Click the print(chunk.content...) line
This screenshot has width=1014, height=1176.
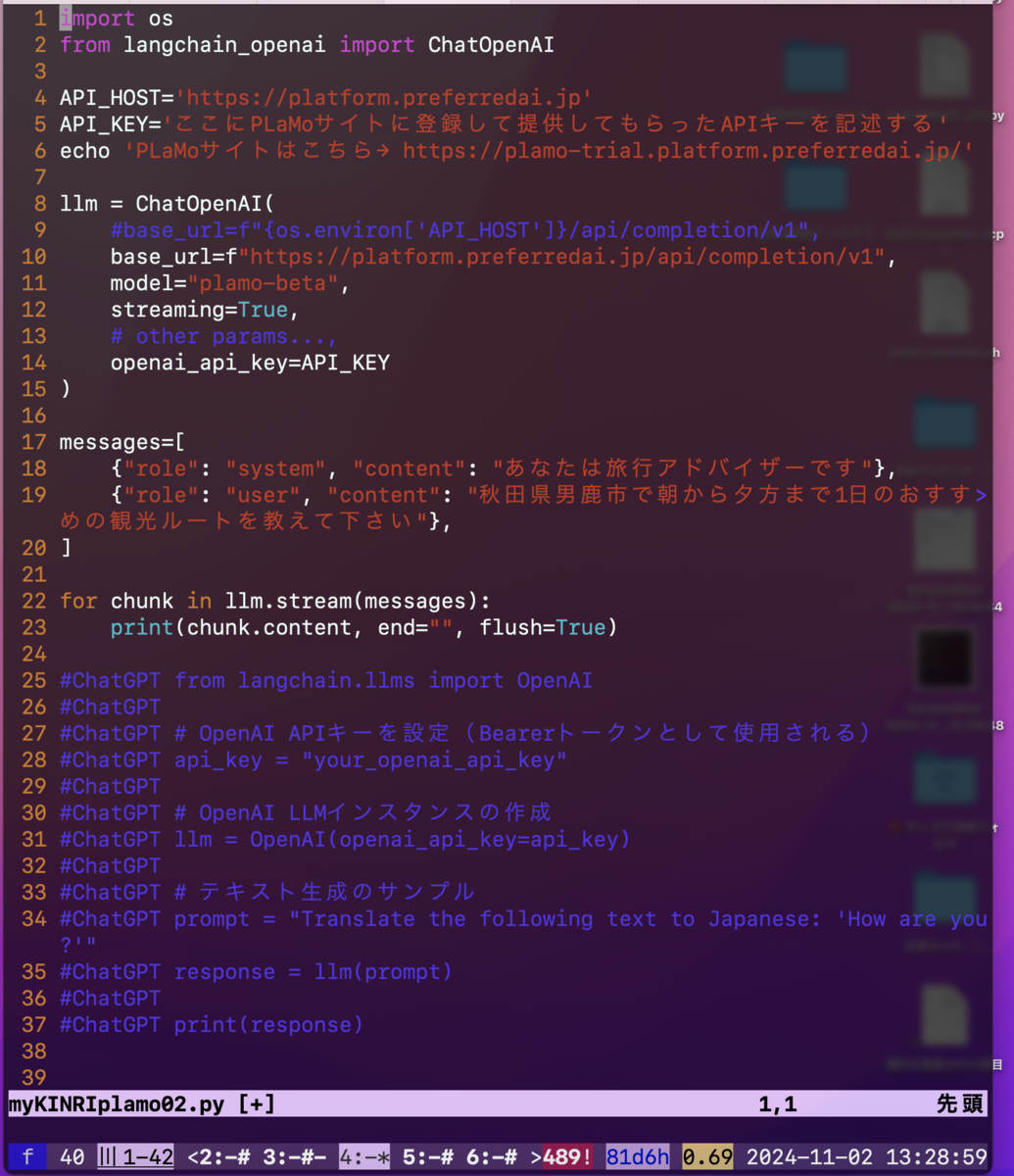click(x=364, y=627)
